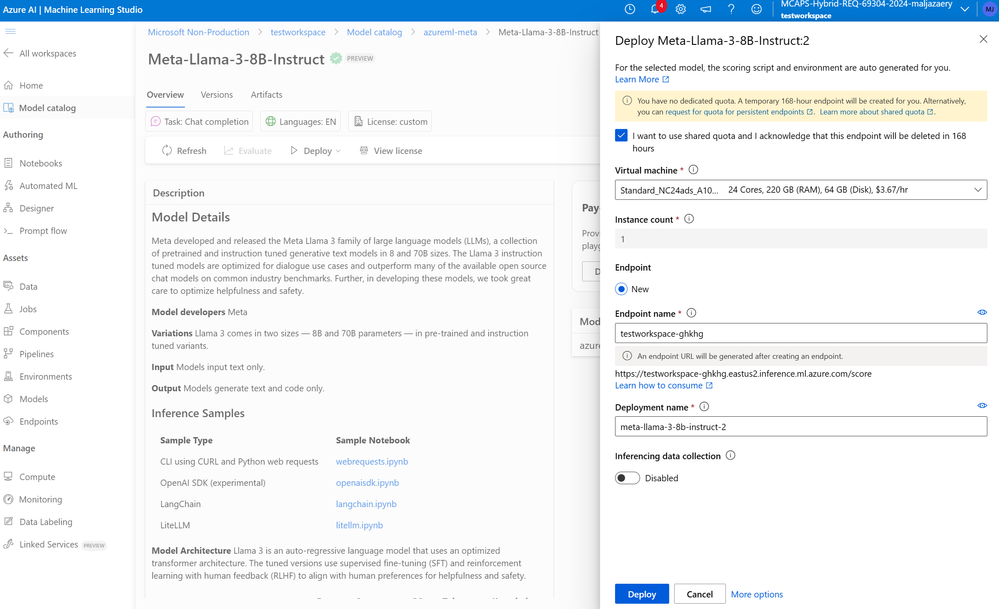Go to azureml-meta breadcrumb

450,32
